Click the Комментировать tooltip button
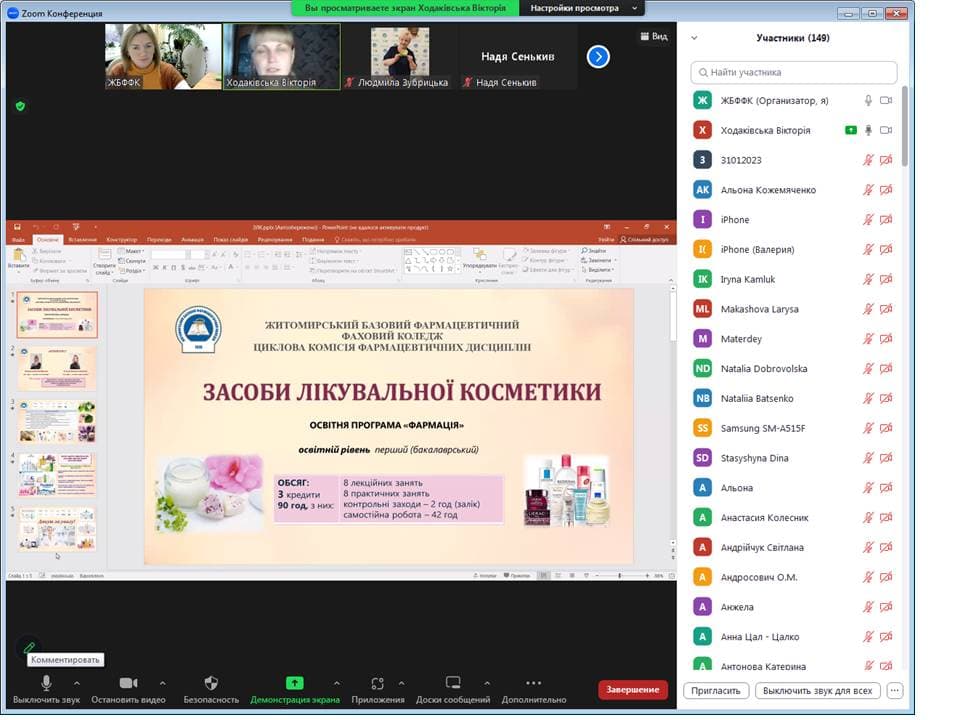This screenshot has width=960, height=720. click(x=65, y=659)
